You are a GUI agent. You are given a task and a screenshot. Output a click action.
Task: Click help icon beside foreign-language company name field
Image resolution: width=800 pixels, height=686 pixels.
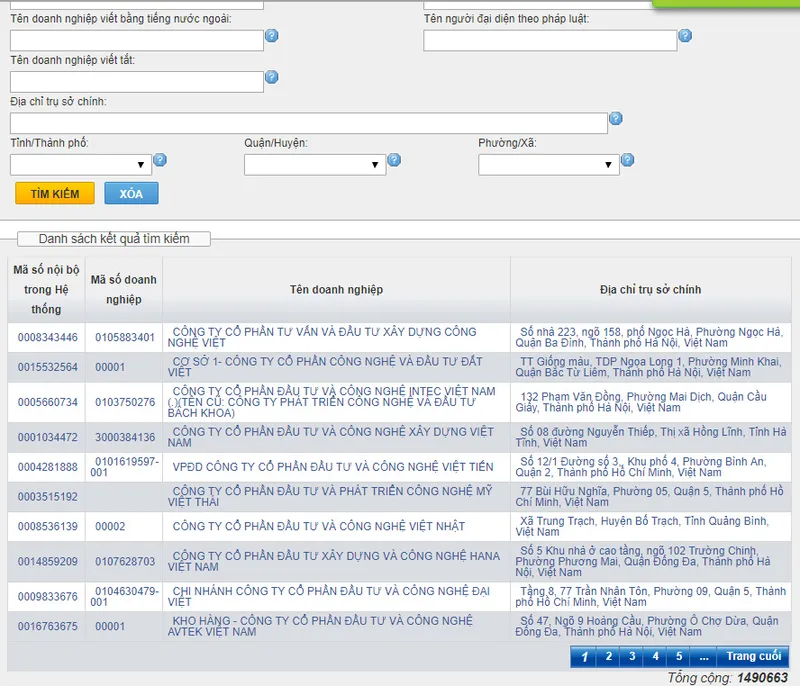tap(271, 36)
